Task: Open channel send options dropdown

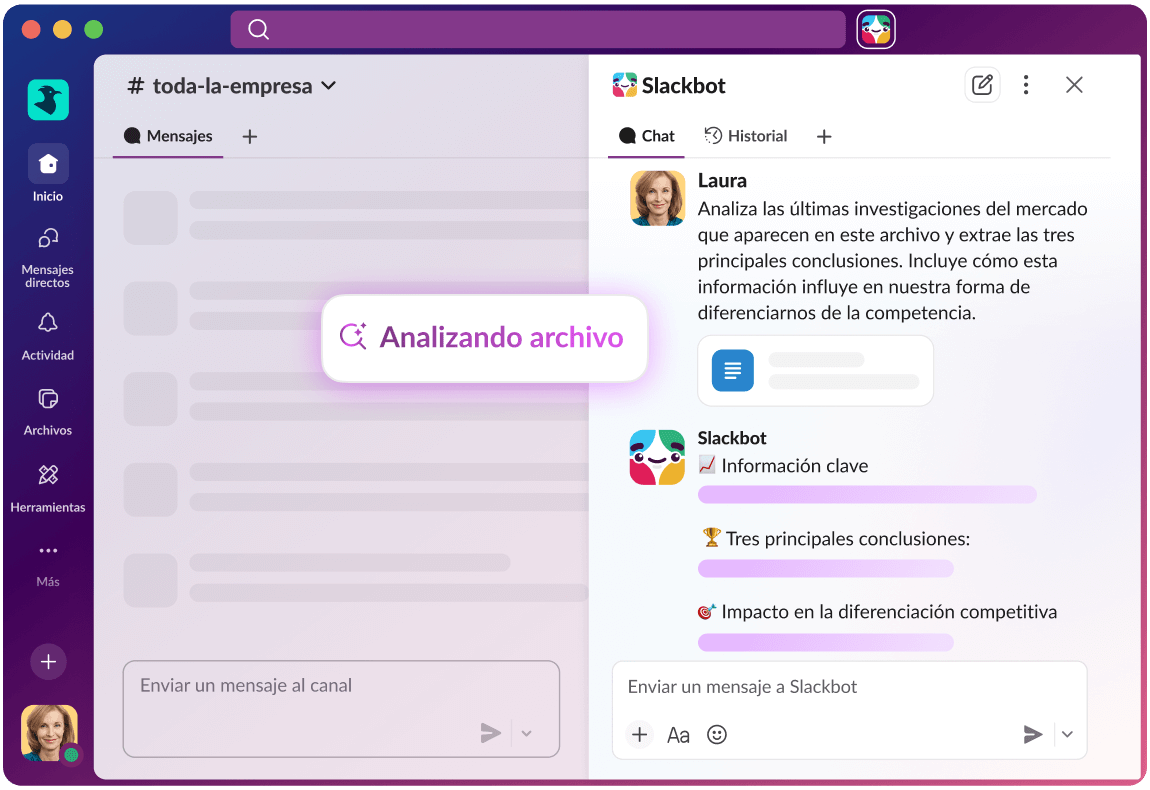Action: coord(527,733)
